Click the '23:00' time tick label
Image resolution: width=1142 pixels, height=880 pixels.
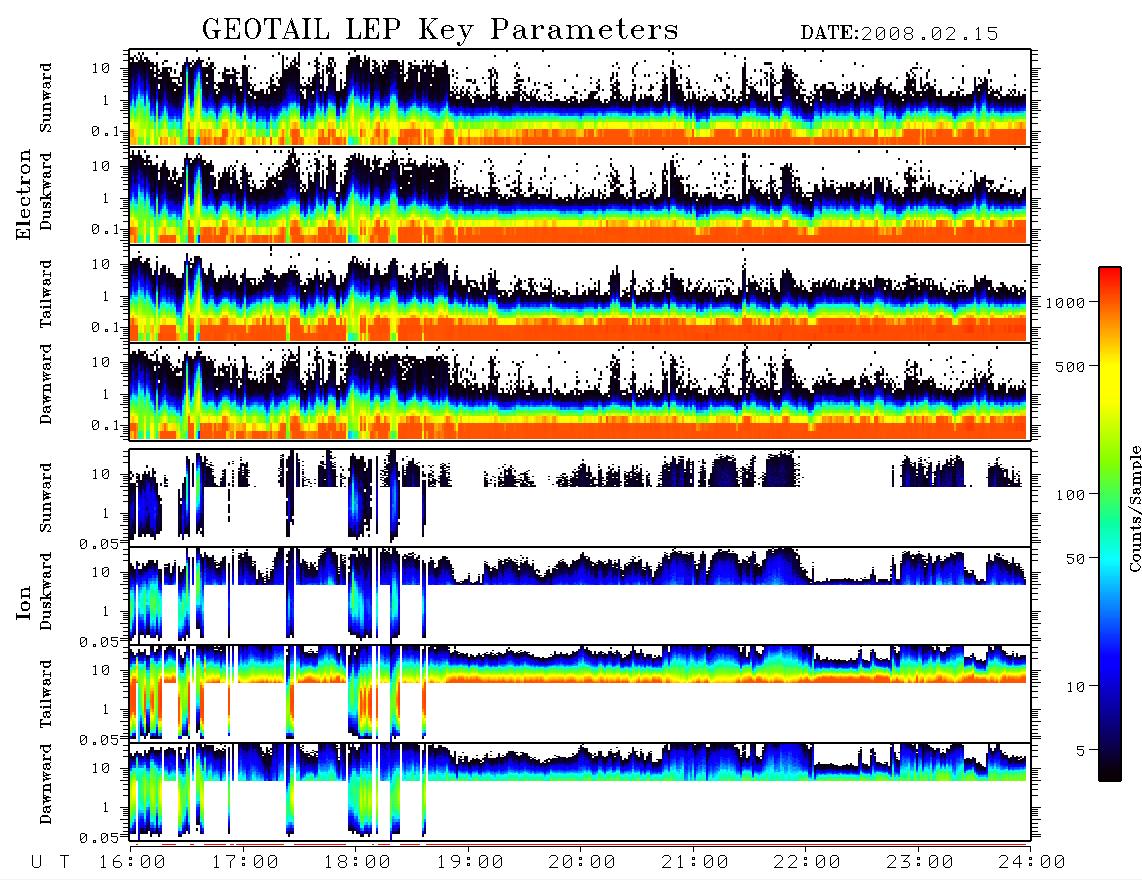coord(919,862)
